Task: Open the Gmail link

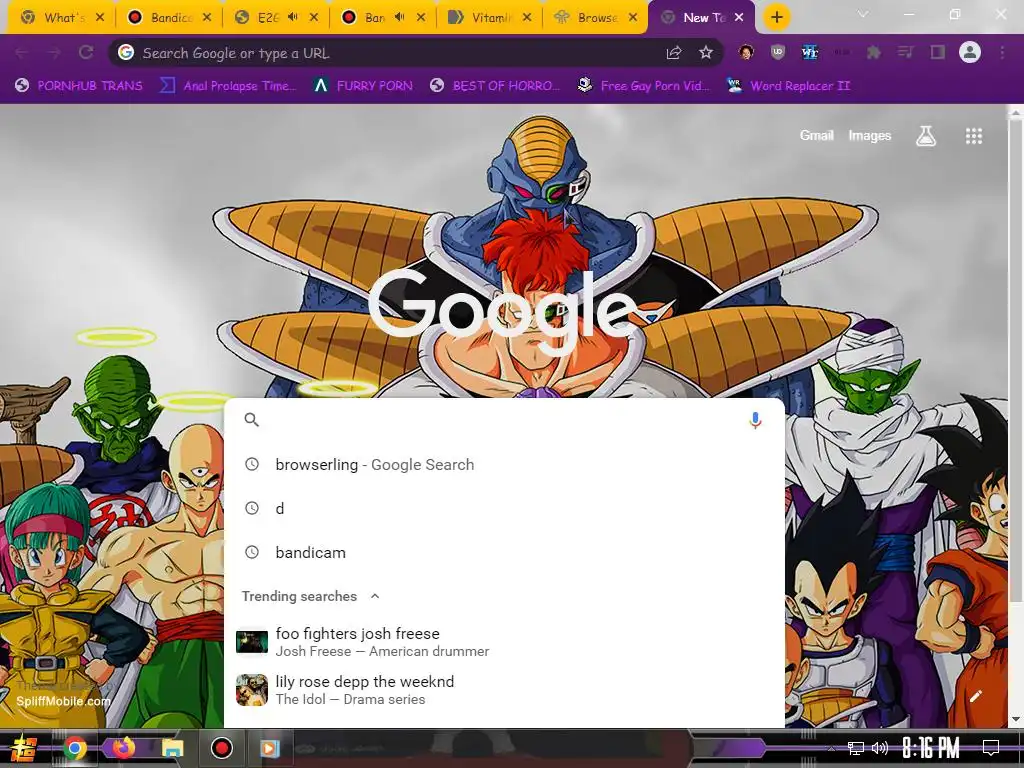Action: click(x=816, y=135)
